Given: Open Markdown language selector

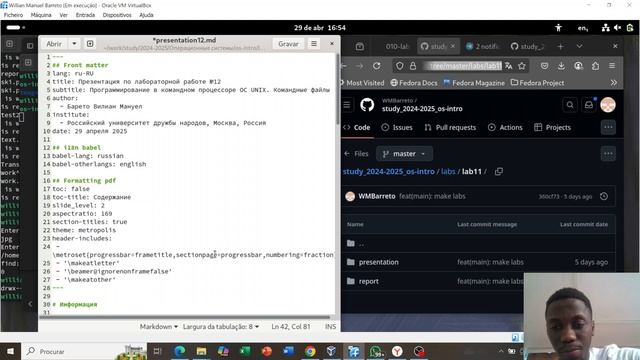Looking at the screenshot, I should (x=158, y=327).
